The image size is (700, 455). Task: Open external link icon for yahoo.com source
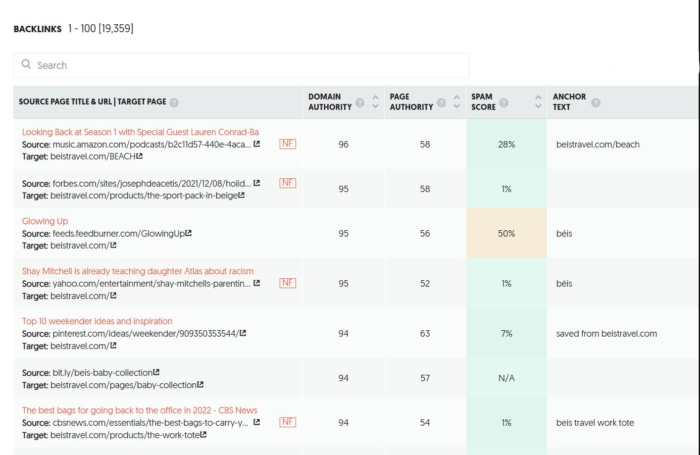pos(257,283)
